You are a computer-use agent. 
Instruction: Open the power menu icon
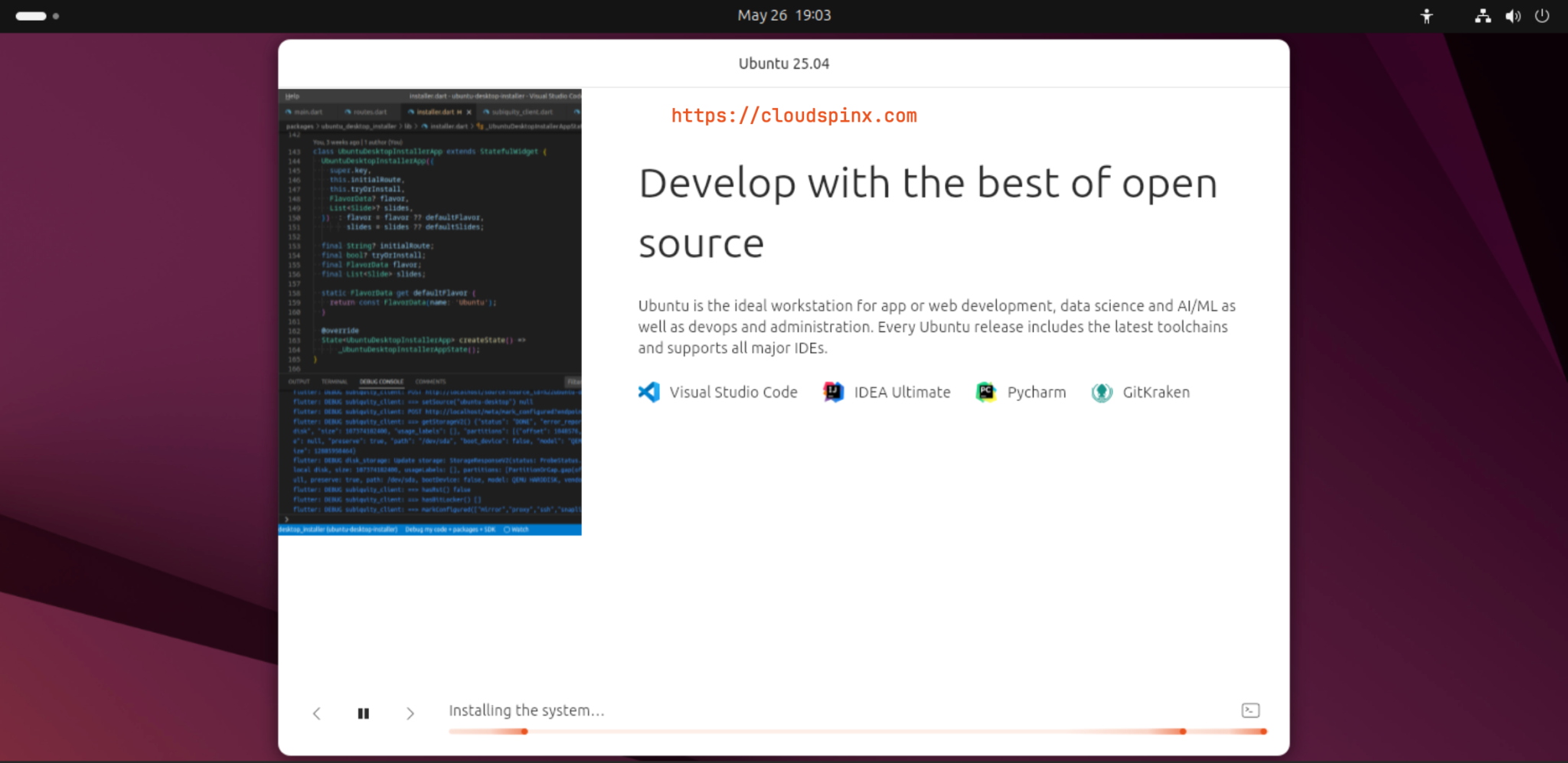(x=1542, y=16)
